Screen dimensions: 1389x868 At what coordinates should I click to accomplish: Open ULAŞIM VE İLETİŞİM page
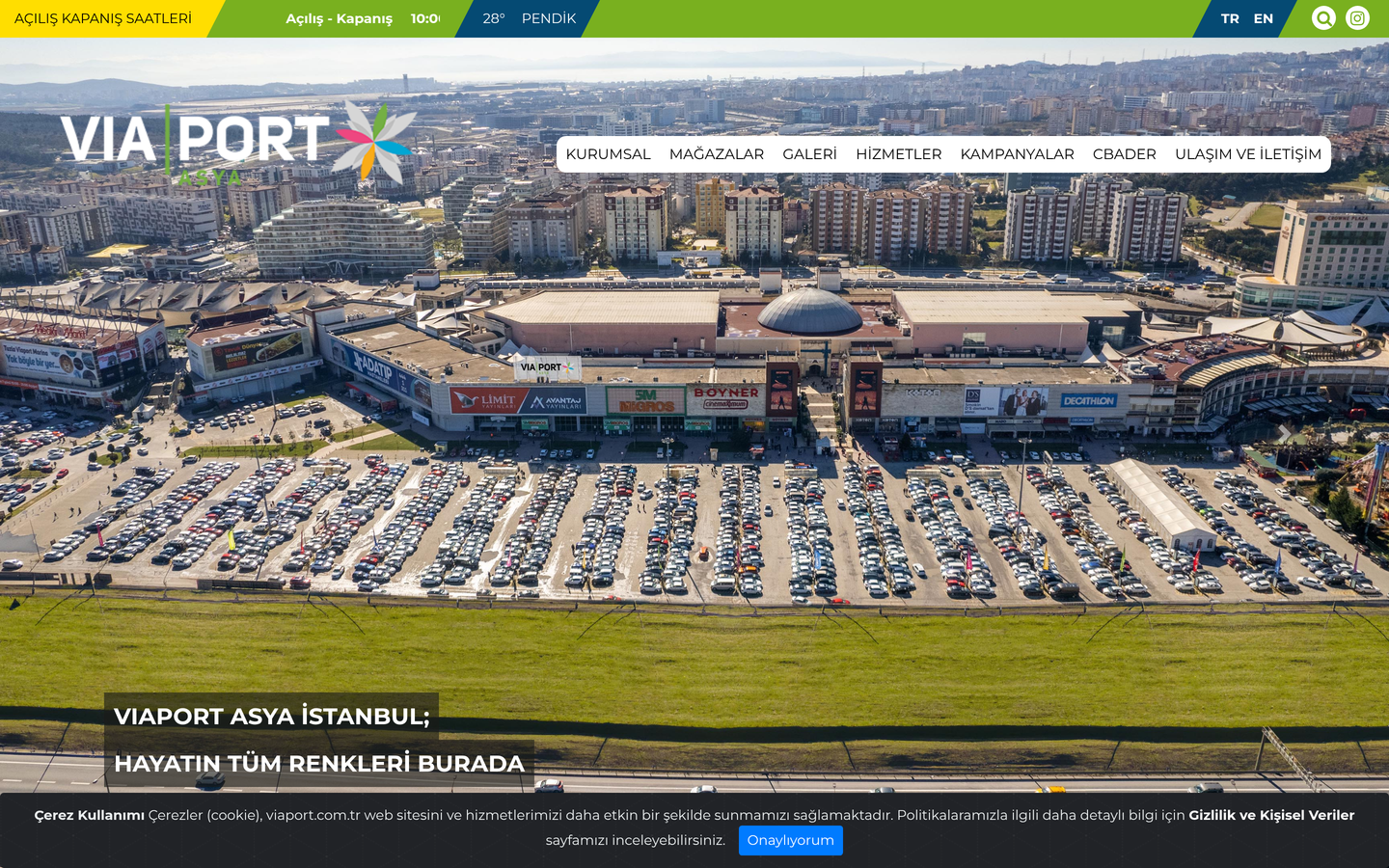[x=1248, y=154]
